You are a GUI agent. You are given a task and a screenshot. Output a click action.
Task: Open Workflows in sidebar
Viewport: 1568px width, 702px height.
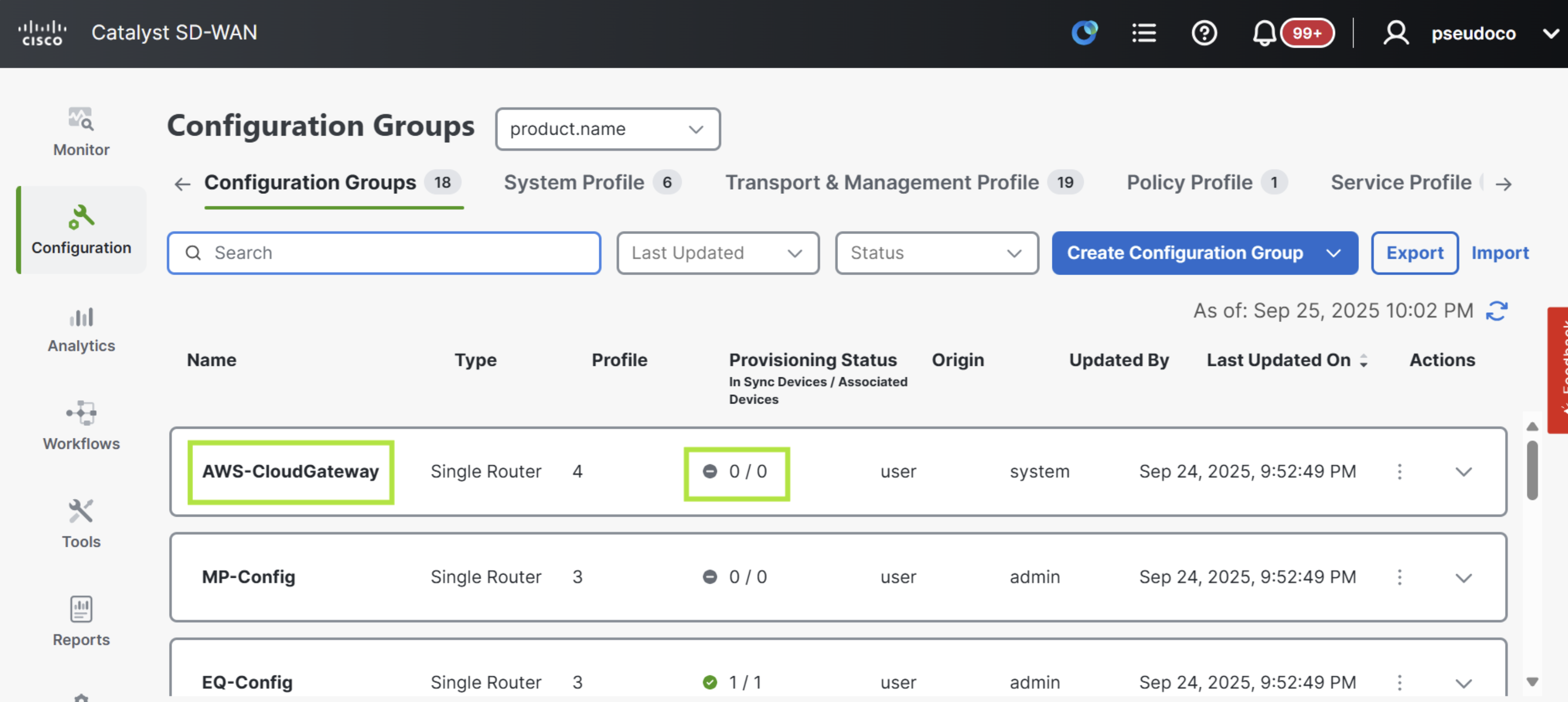[81, 425]
